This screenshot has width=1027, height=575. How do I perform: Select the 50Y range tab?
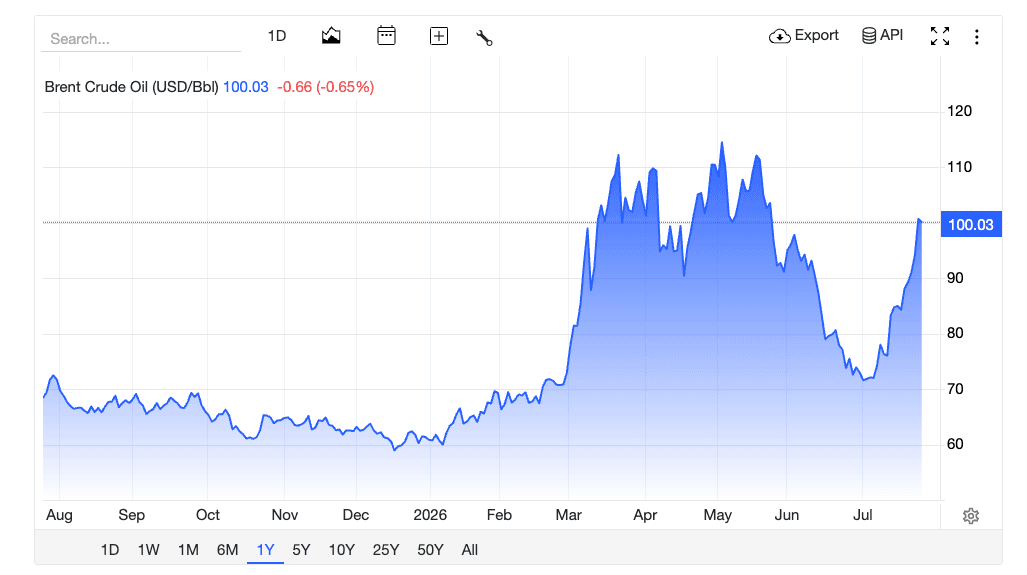(x=430, y=549)
